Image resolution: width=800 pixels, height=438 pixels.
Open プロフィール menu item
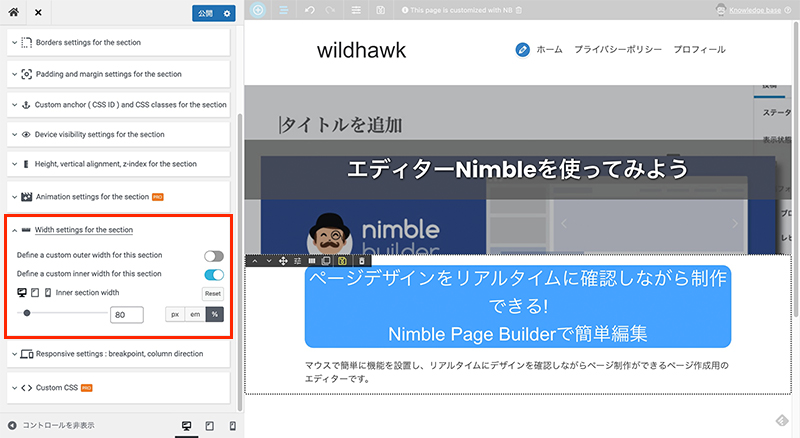[x=705, y=49]
